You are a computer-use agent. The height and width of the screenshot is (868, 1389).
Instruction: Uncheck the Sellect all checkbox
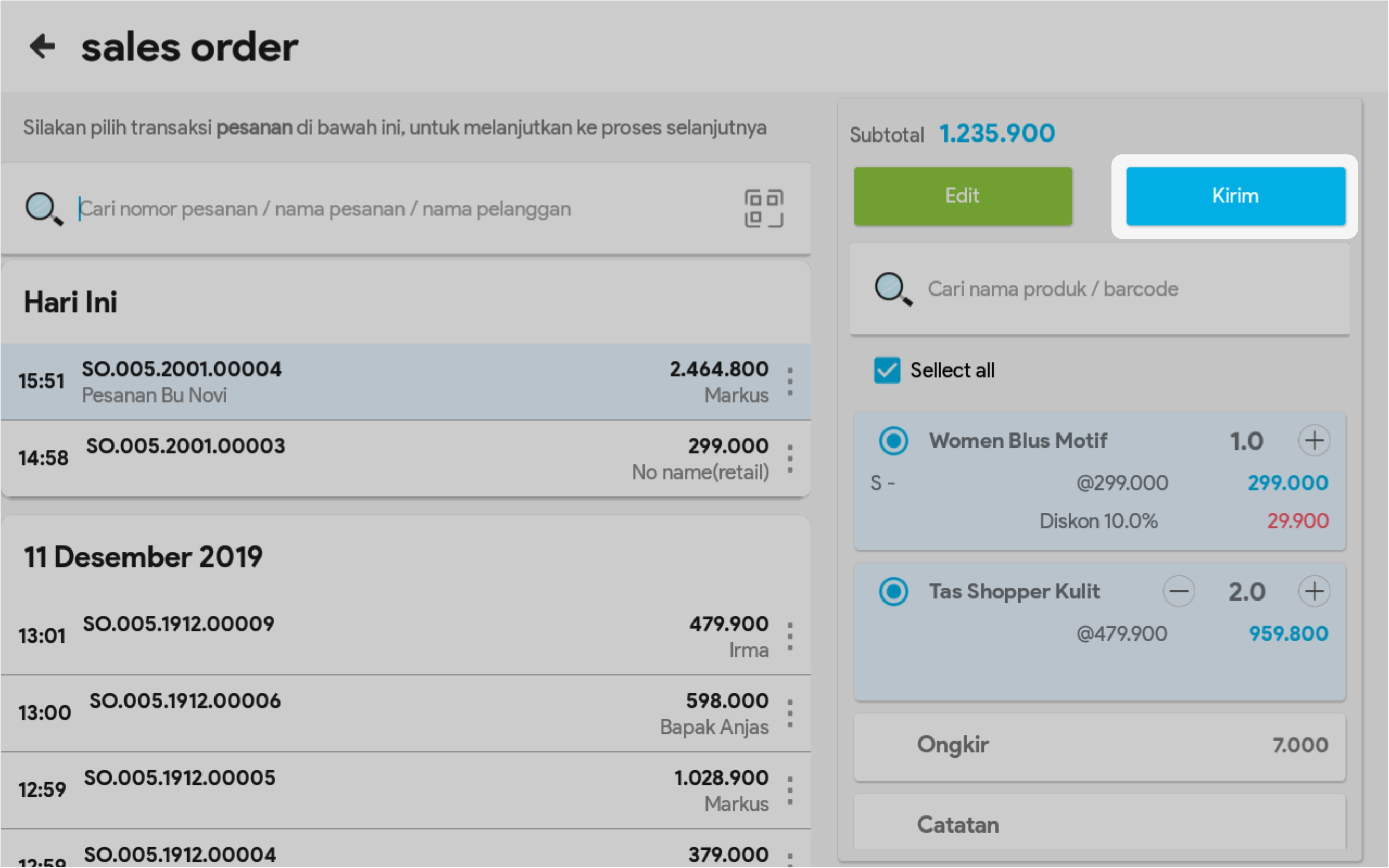point(887,371)
